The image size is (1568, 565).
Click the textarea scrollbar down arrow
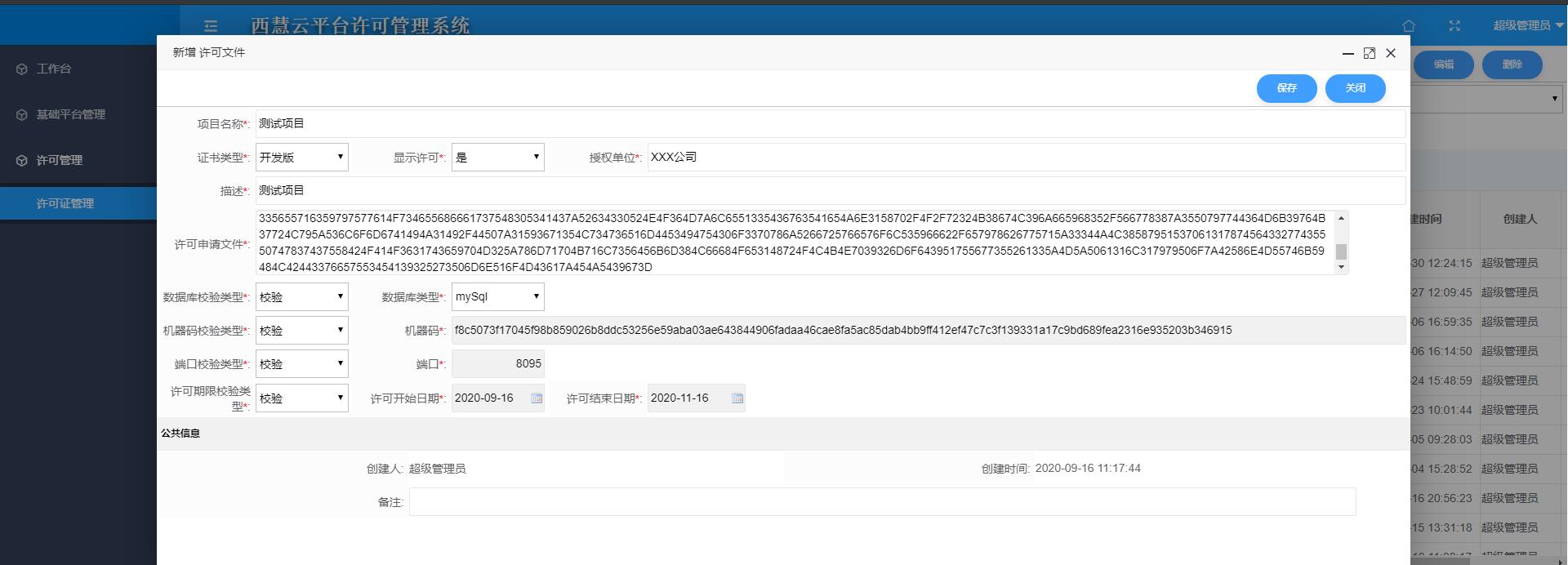click(x=1341, y=268)
